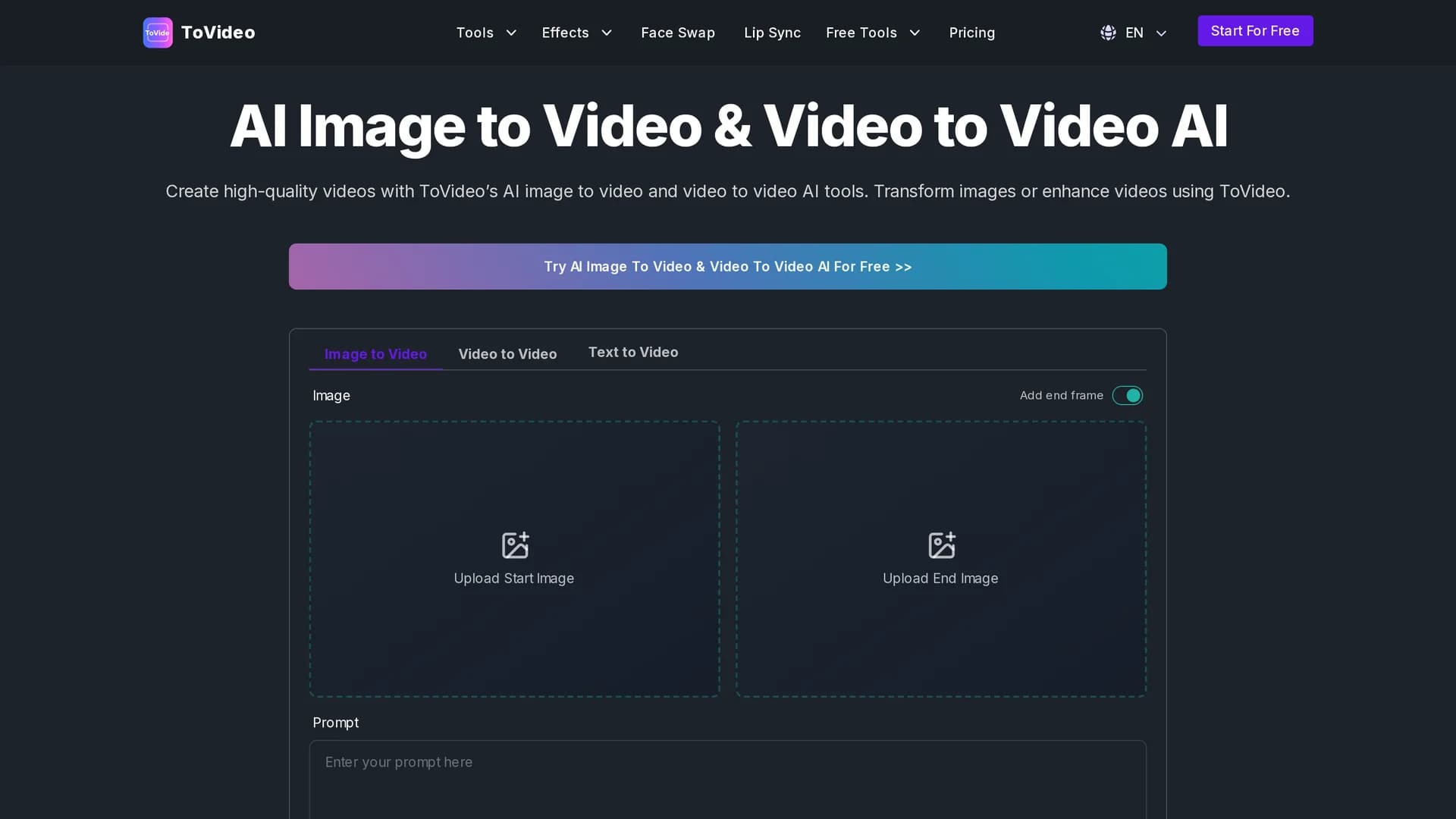1456x819 pixels.
Task: Click the Upload End Image icon
Action: (941, 545)
